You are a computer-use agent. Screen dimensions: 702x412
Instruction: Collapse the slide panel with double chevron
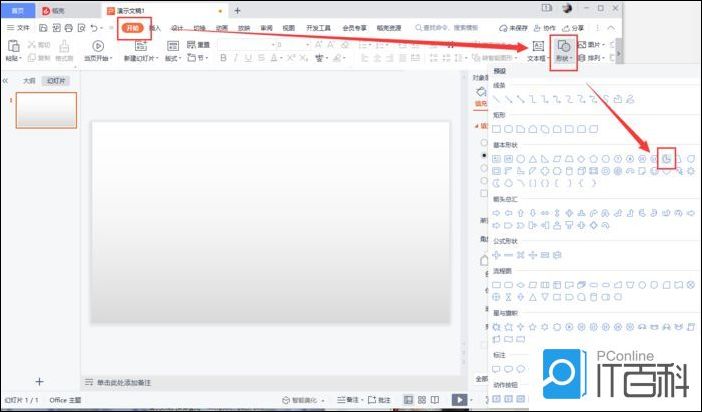tap(5, 81)
